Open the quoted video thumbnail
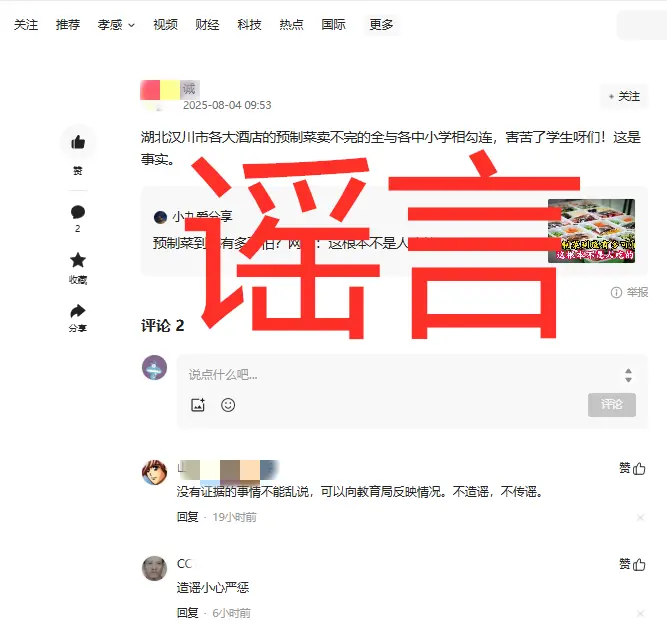Viewport: 667px width, 644px height. click(591, 231)
